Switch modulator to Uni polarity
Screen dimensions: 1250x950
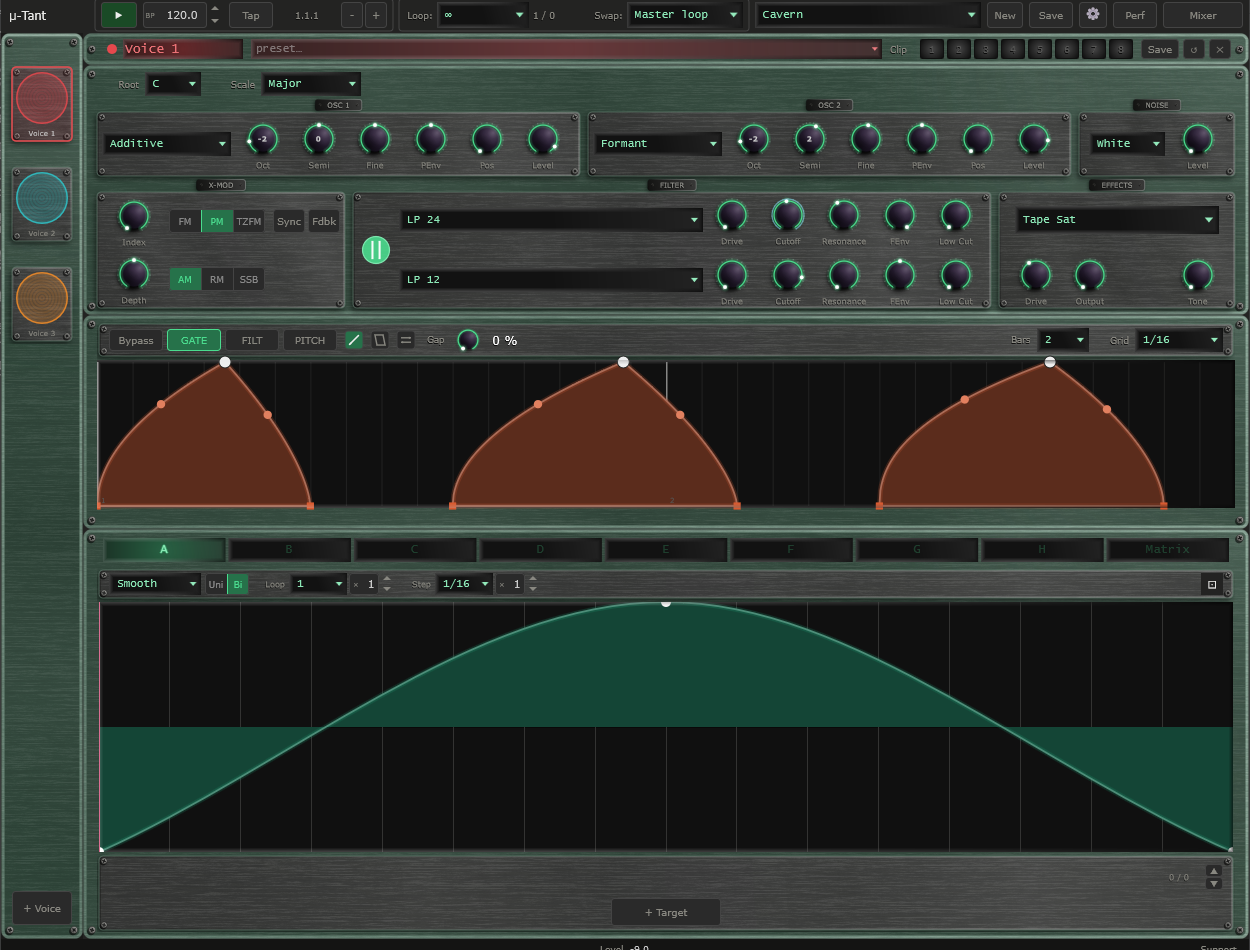click(x=216, y=584)
